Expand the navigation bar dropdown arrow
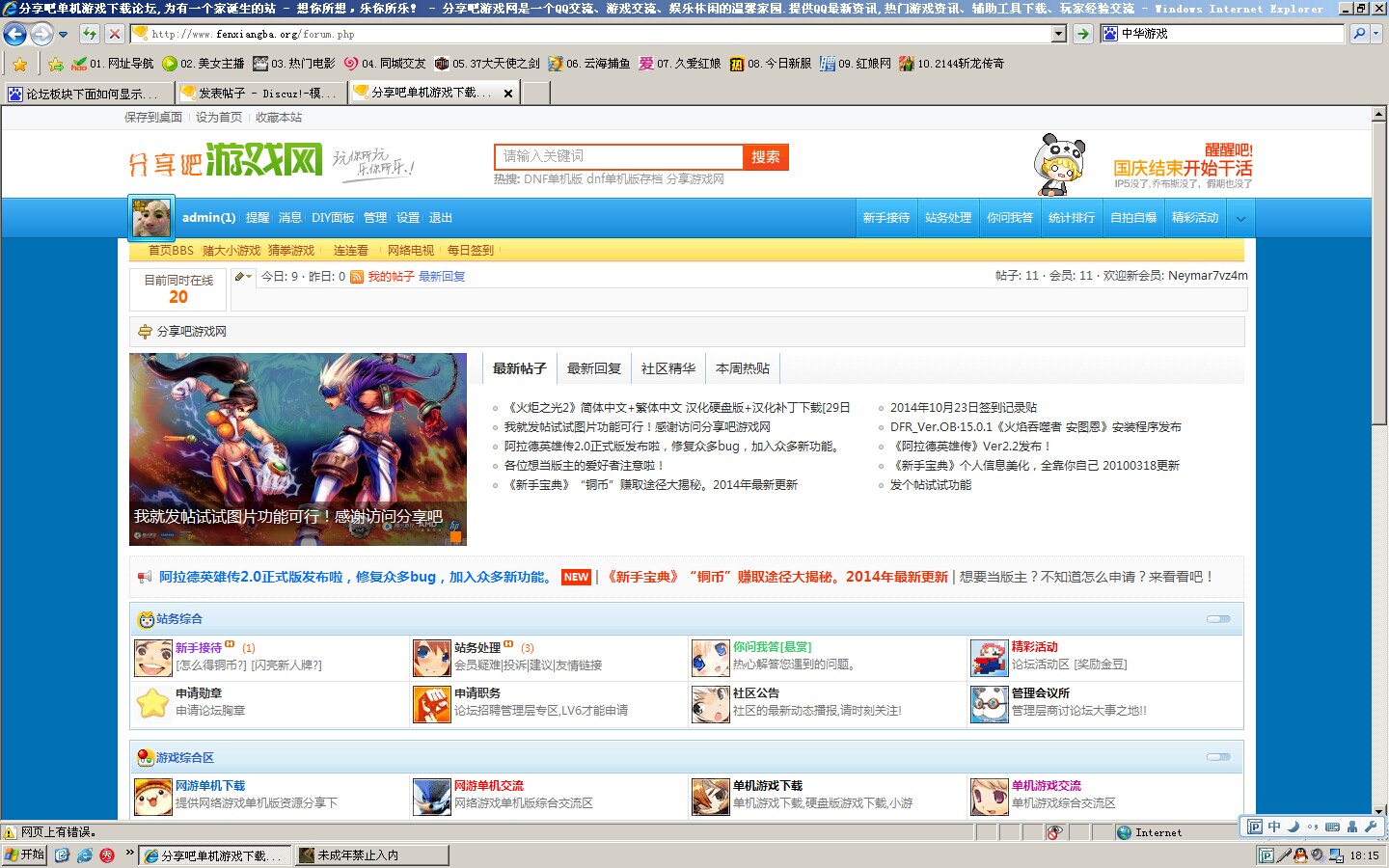1389x868 pixels. [1240, 218]
